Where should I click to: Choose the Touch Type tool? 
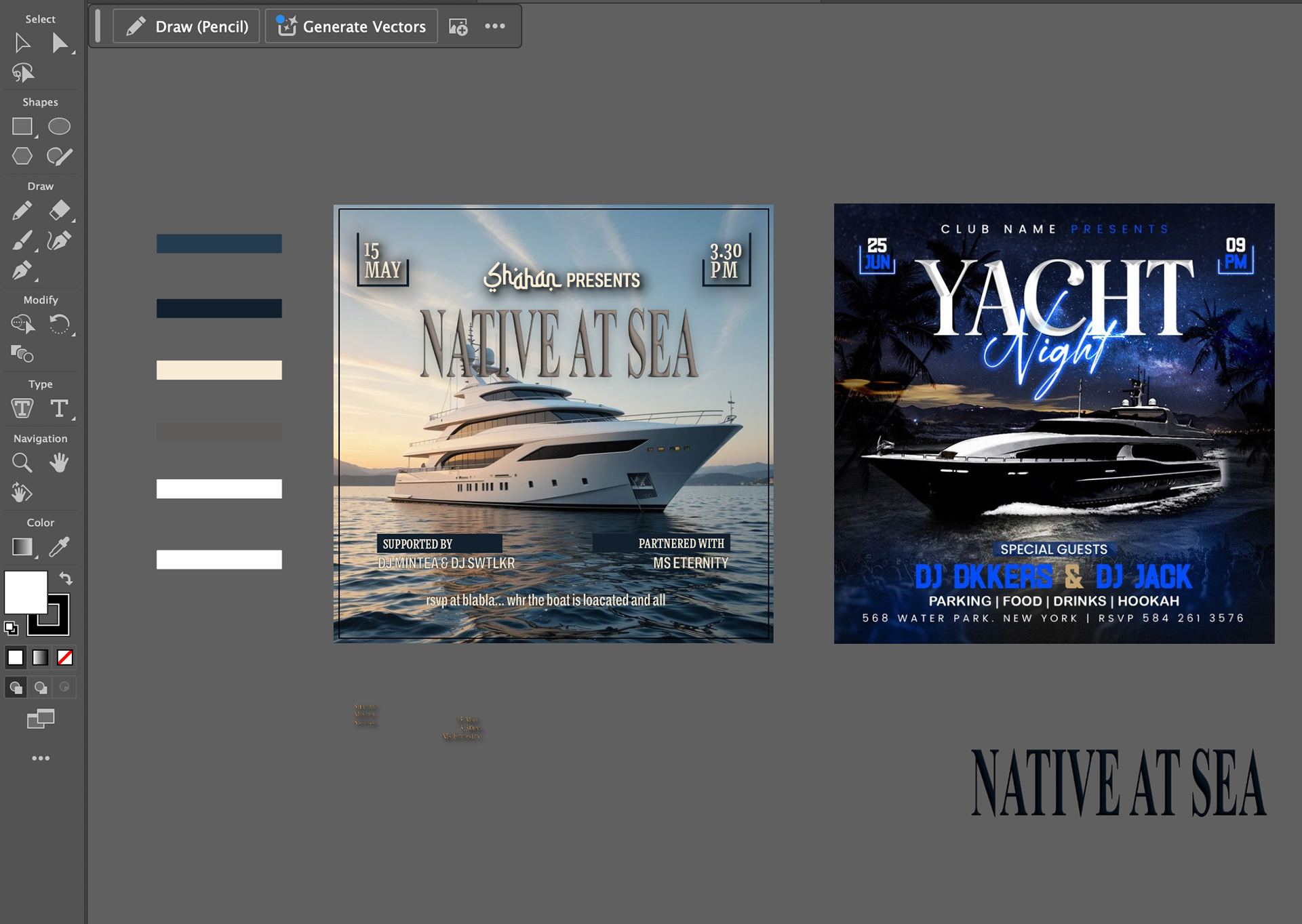pyautogui.click(x=22, y=409)
